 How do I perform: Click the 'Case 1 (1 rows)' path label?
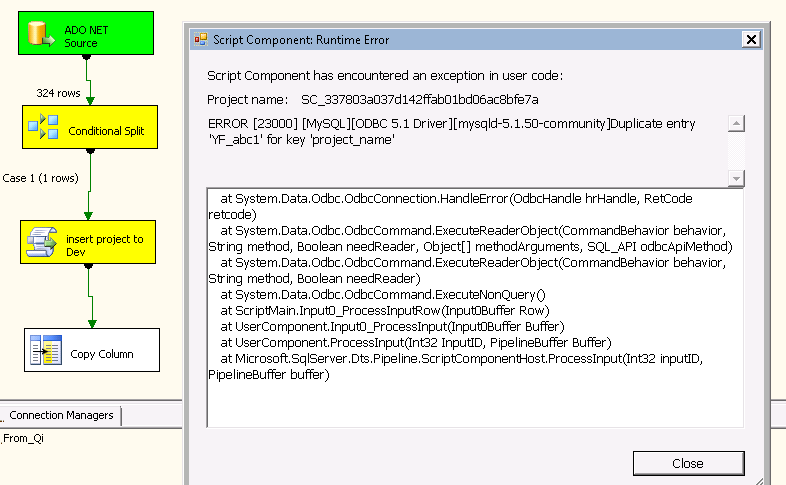[39, 178]
